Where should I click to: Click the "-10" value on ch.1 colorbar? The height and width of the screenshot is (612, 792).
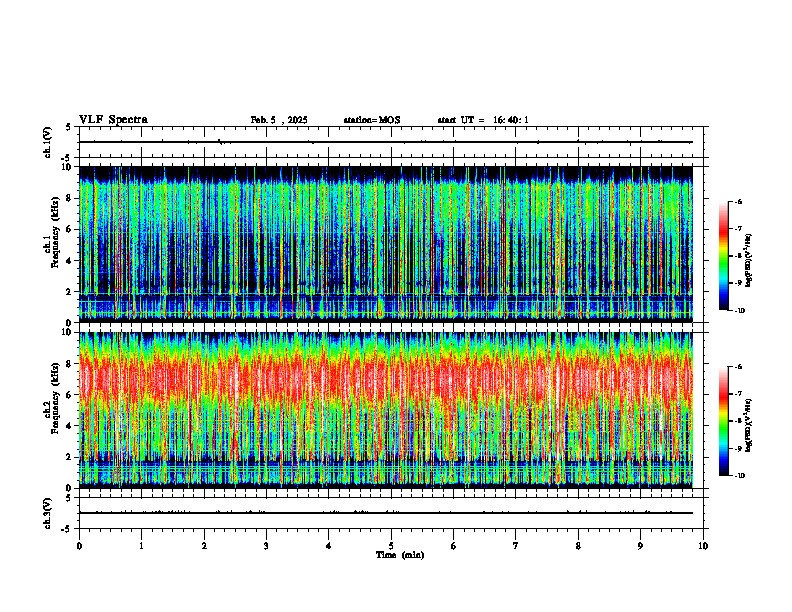coord(739,311)
